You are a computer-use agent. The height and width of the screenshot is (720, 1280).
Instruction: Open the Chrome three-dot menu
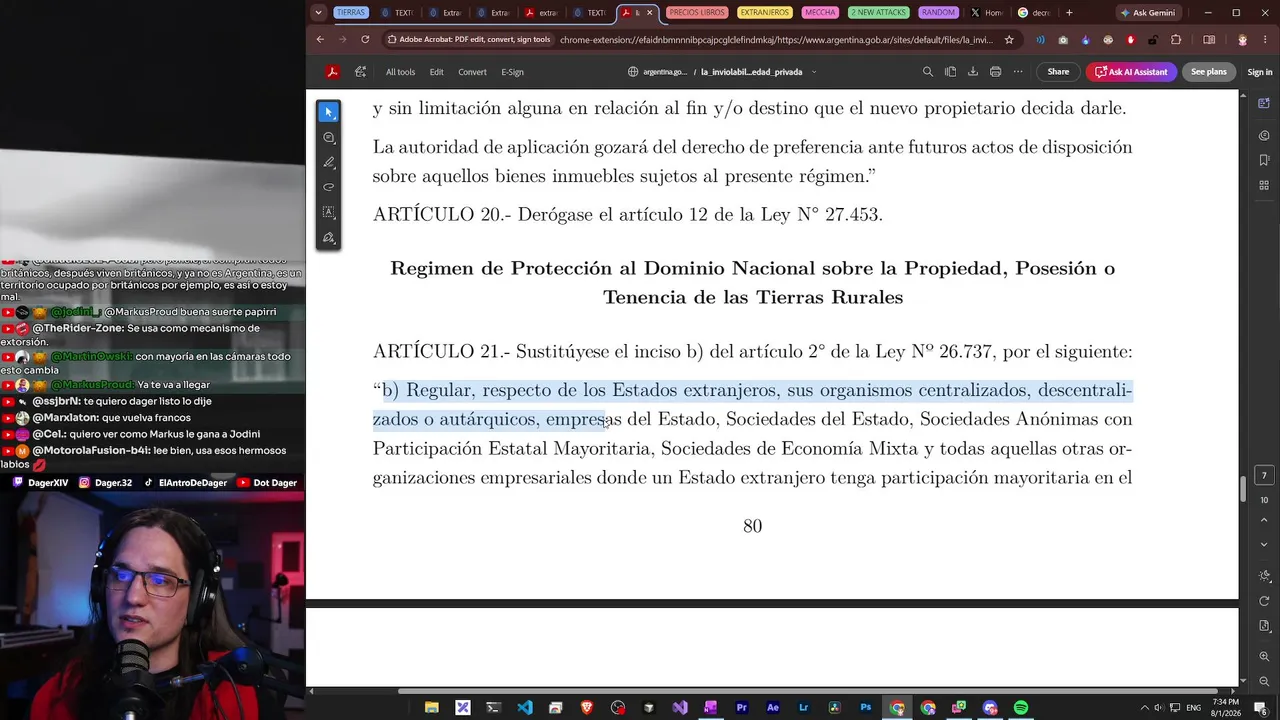click(x=1264, y=40)
